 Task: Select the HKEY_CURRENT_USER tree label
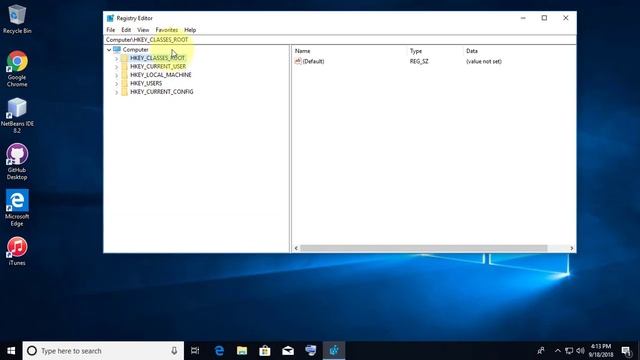158,67
